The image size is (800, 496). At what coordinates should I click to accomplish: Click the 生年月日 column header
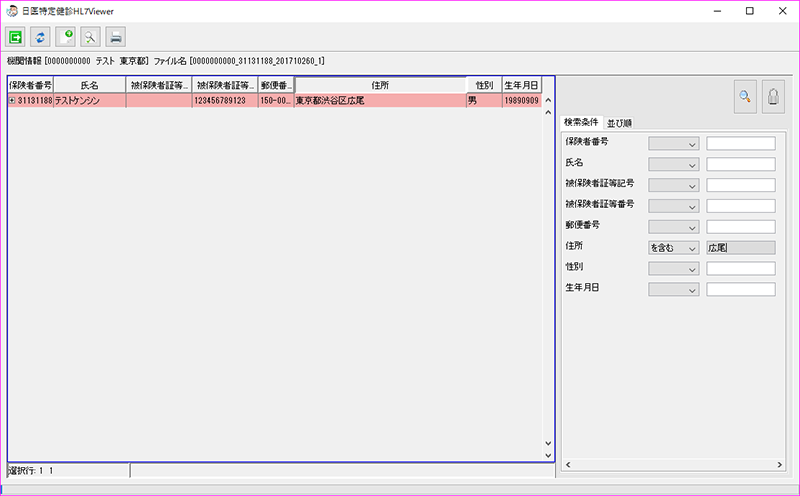(x=521, y=86)
